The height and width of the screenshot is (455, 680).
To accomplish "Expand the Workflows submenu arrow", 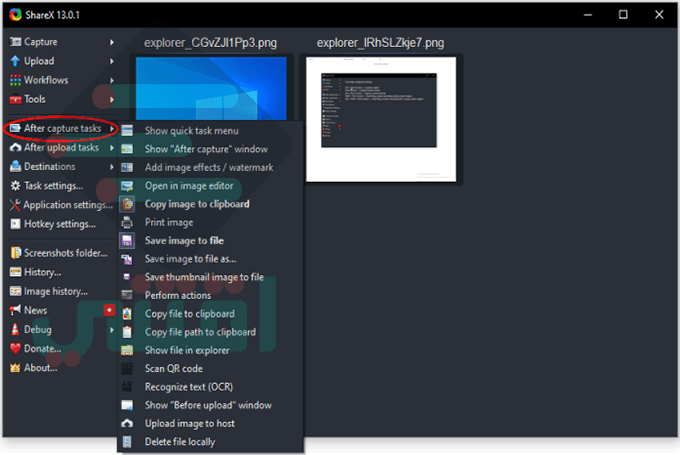I will [x=111, y=80].
